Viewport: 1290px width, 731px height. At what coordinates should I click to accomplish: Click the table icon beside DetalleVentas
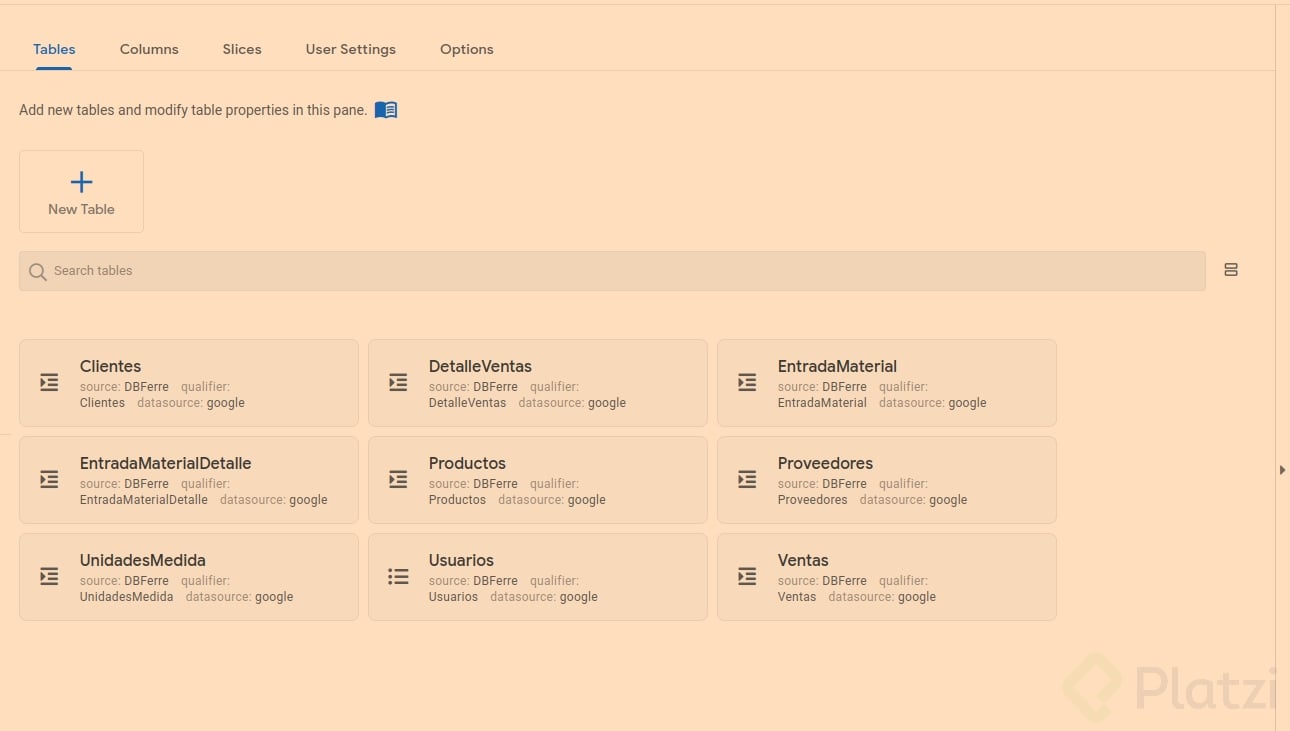click(398, 382)
